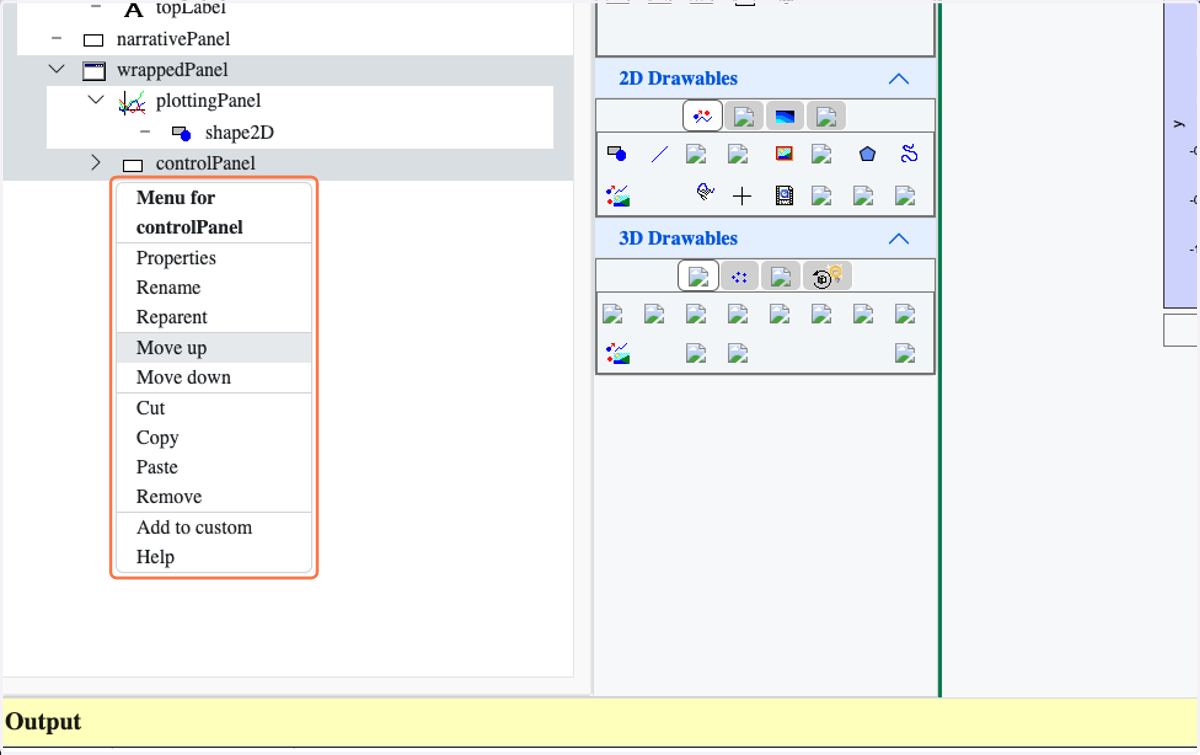The height and width of the screenshot is (755, 1200).
Task: Expand the controlPanel tree node
Action: [x=96, y=162]
